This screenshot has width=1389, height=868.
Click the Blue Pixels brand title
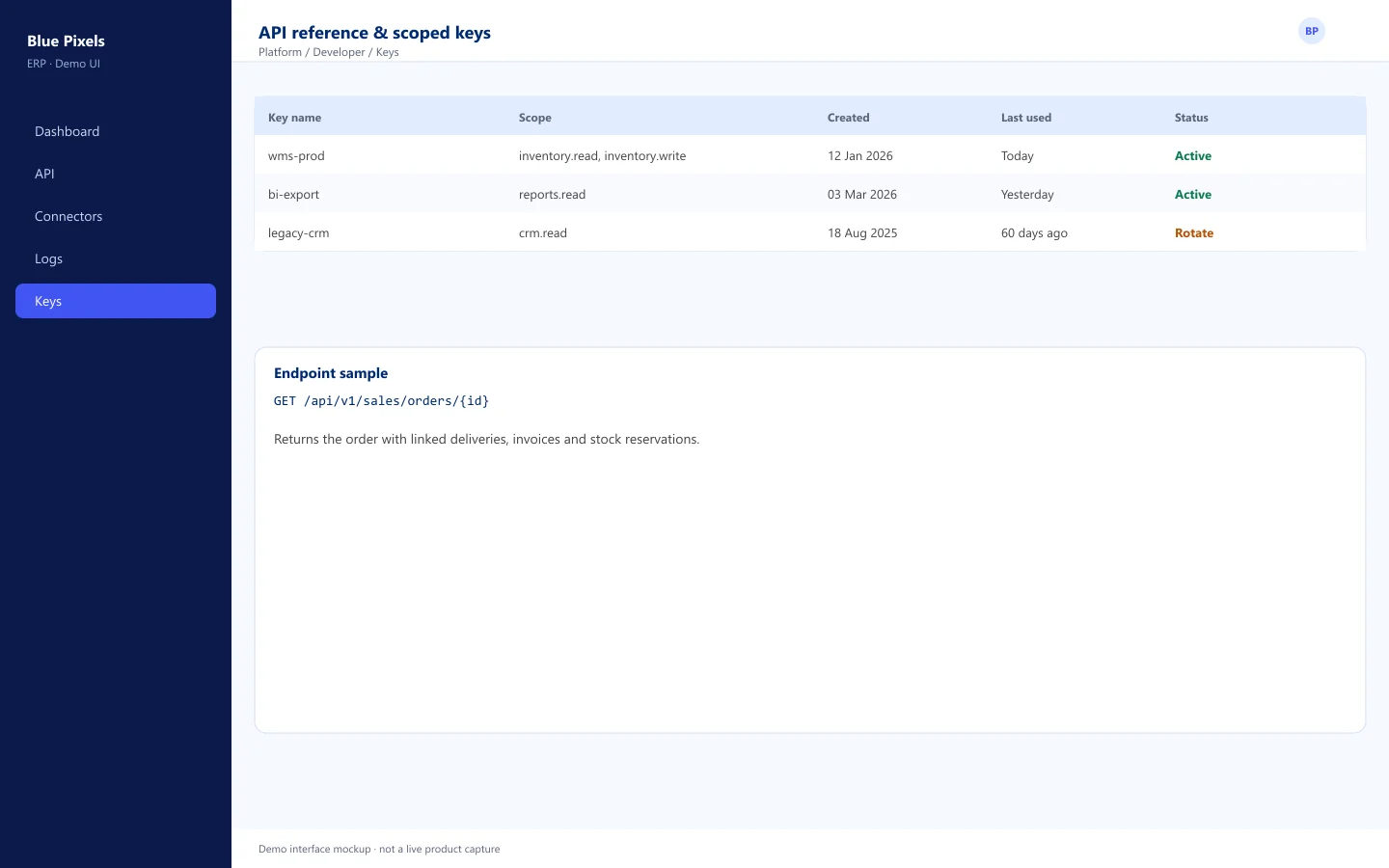pos(66,41)
